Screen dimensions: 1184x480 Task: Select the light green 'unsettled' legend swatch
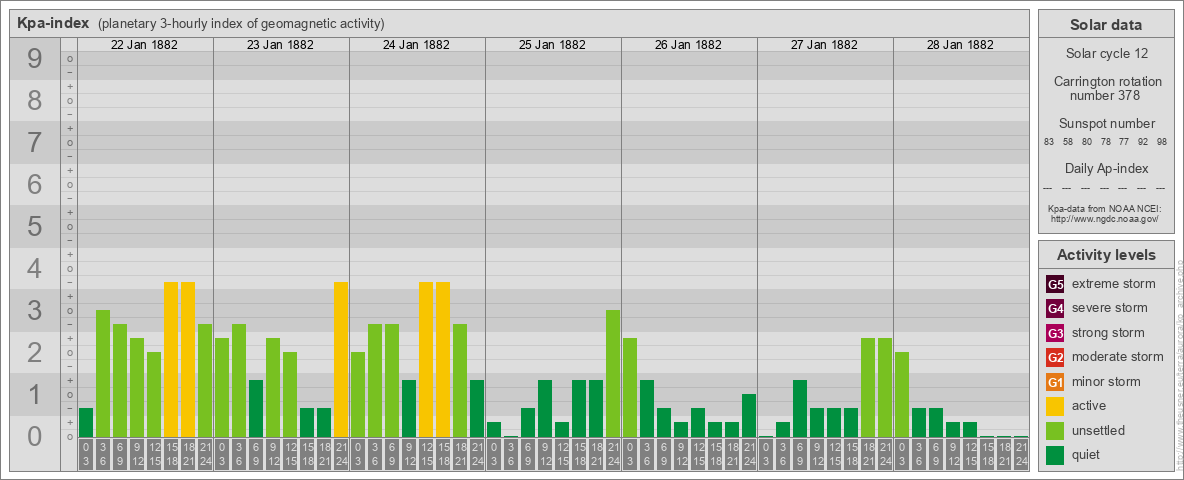[x=1055, y=430]
